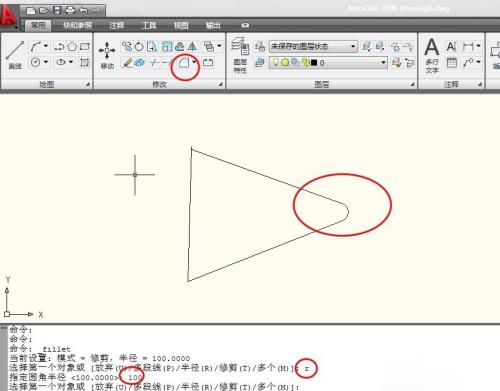Open the Arc tool dropdown arrow
Image resolution: width=500 pixels, height=391 pixels.
(x=46, y=46)
